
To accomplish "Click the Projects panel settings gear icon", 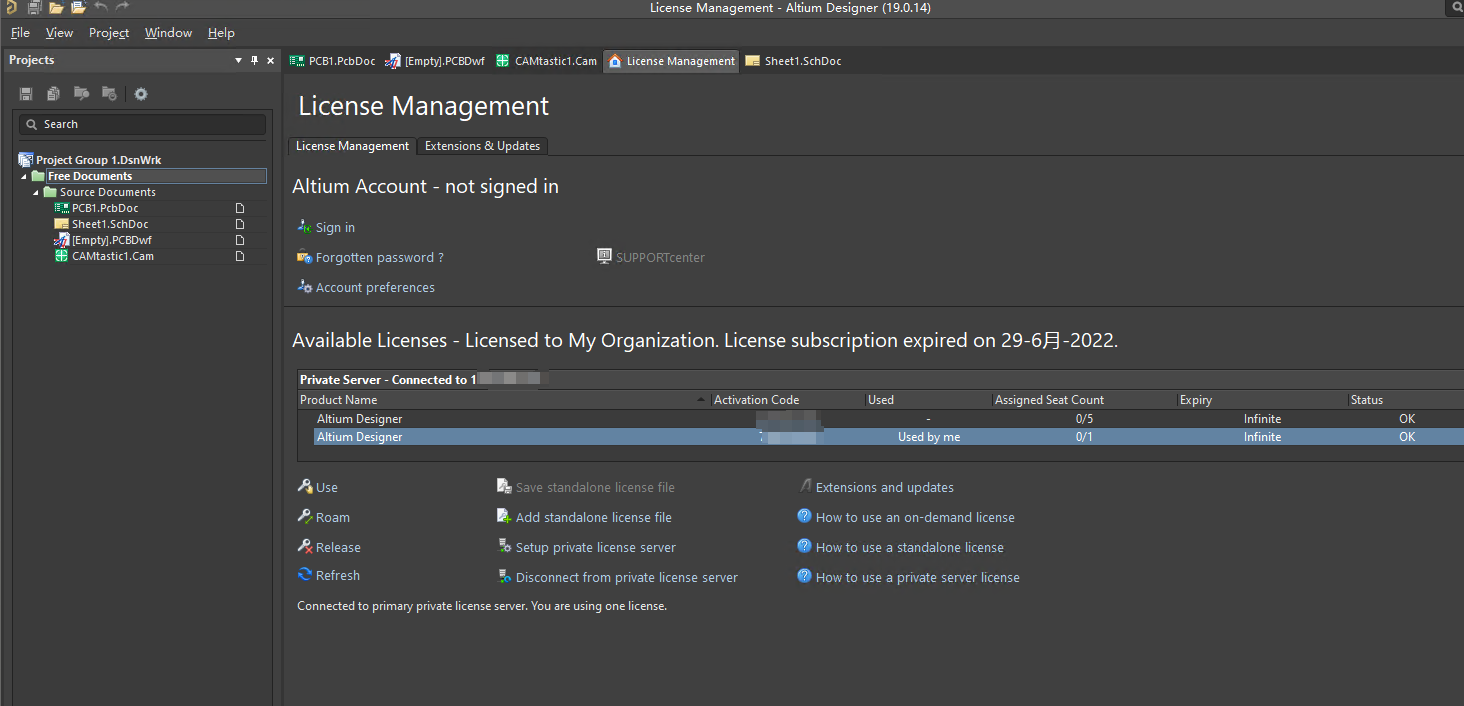I will click(x=141, y=94).
